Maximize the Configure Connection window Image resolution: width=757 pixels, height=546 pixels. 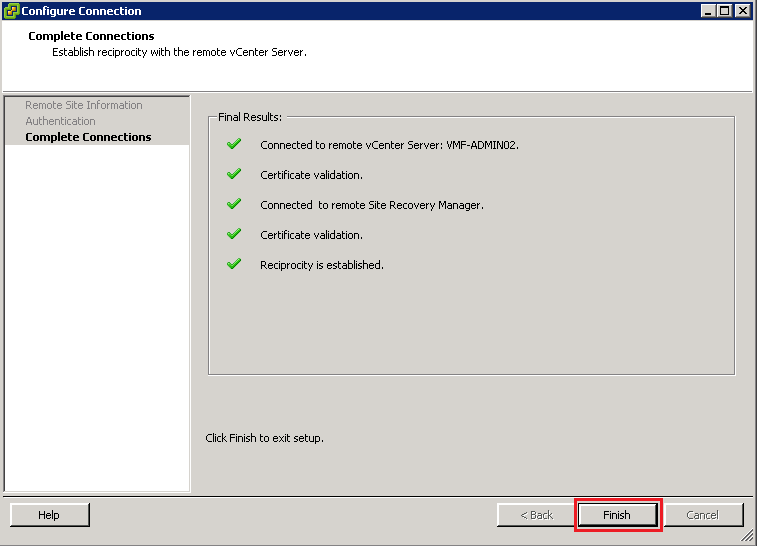point(724,11)
